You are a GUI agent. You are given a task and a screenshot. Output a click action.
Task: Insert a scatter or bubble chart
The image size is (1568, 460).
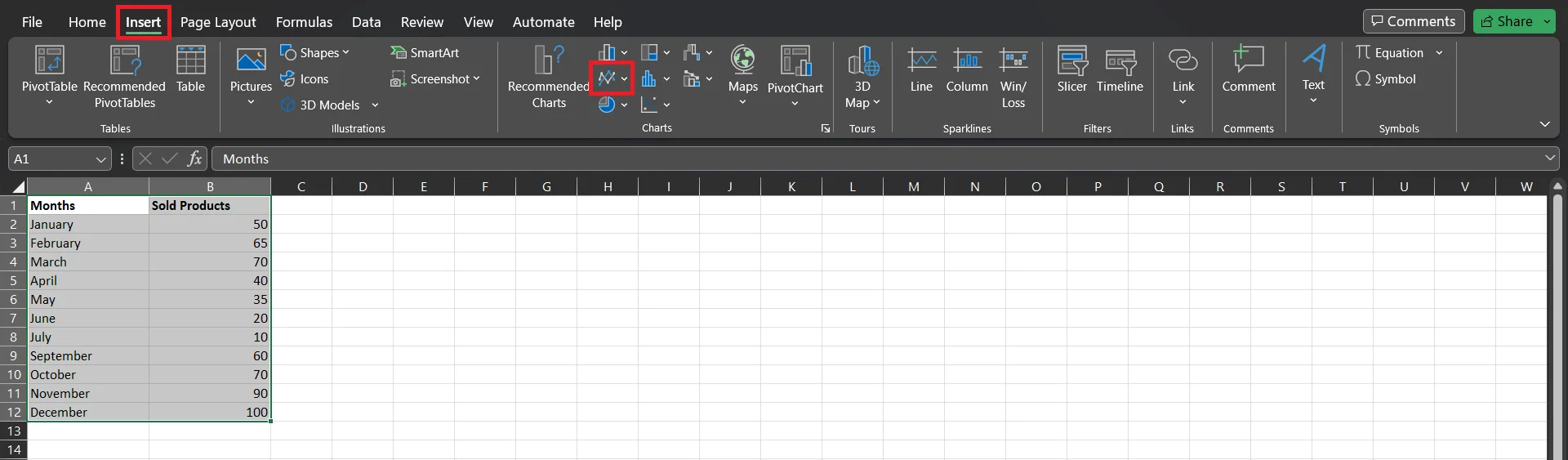(x=649, y=105)
